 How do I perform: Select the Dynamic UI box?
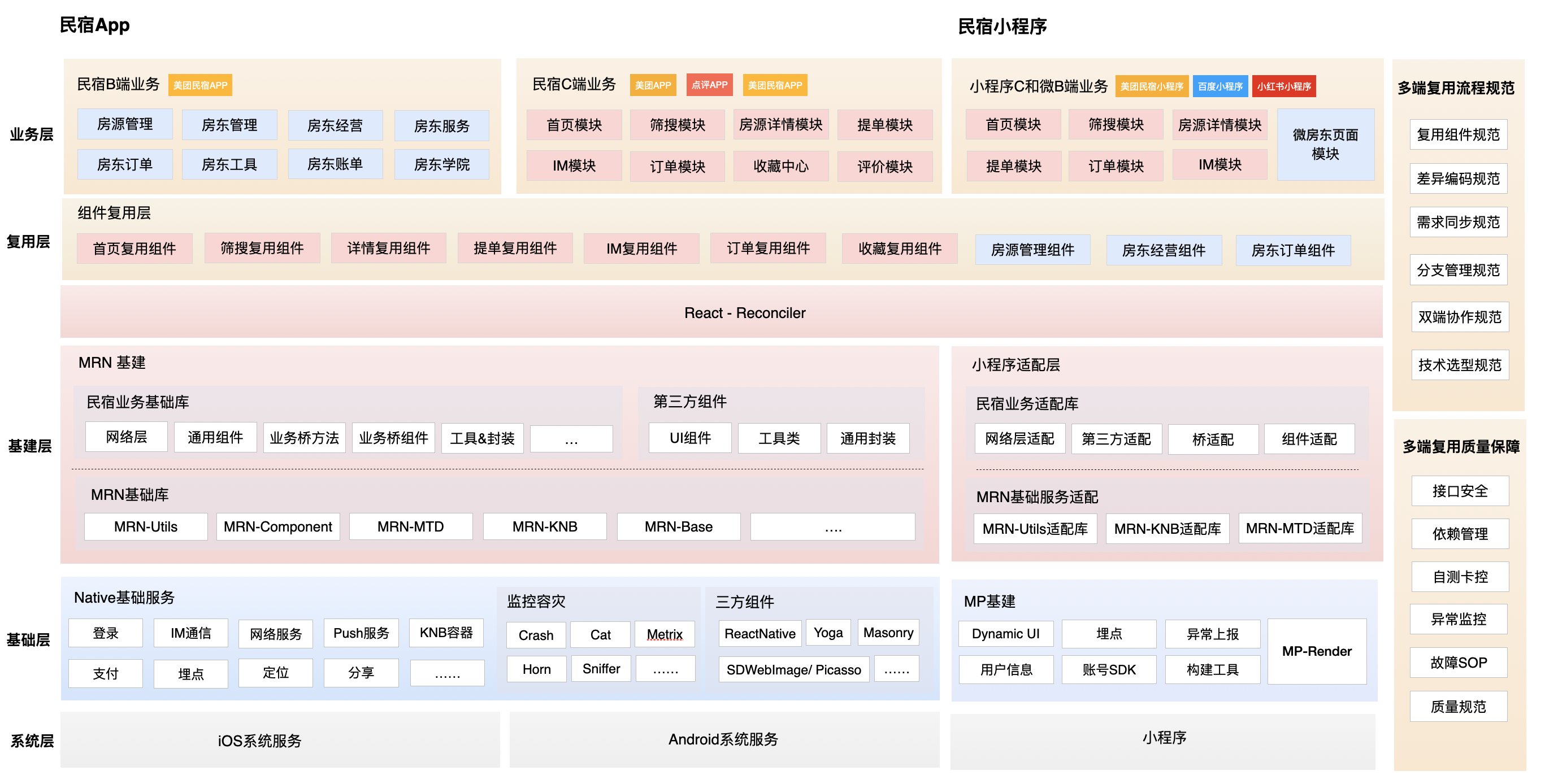tap(1005, 634)
